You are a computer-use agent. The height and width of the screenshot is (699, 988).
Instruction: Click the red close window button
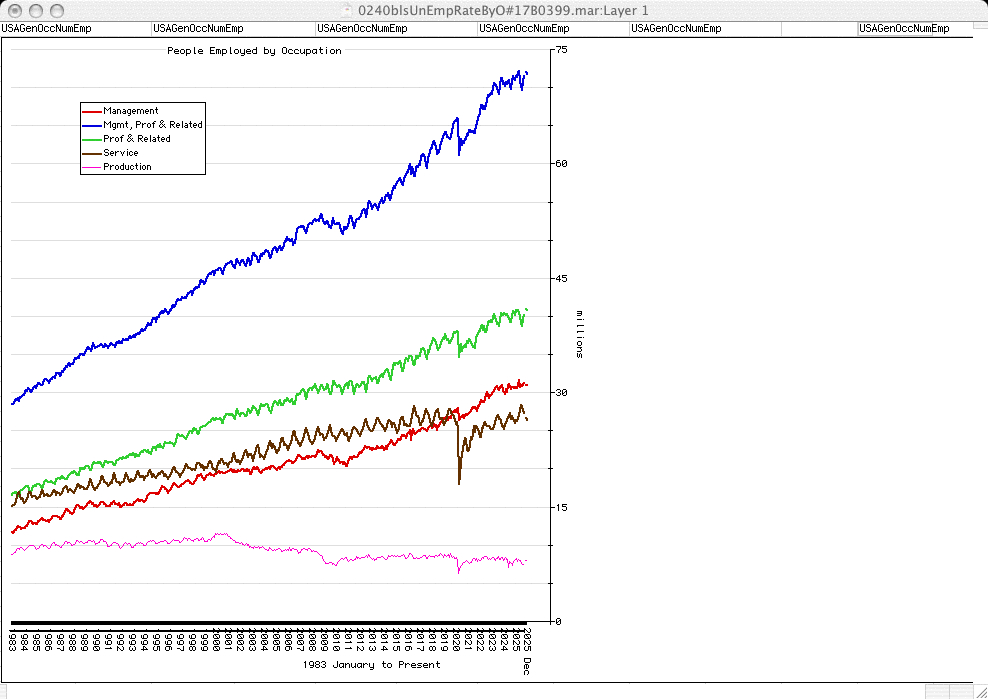point(14,9)
